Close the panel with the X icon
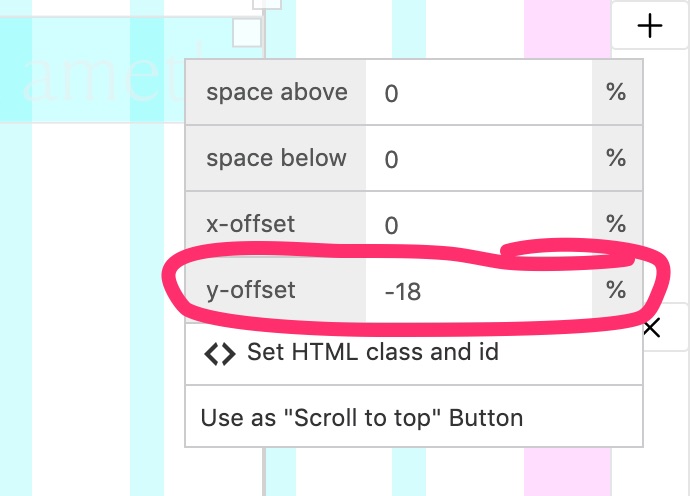The width and height of the screenshot is (690, 496). tap(652, 328)
